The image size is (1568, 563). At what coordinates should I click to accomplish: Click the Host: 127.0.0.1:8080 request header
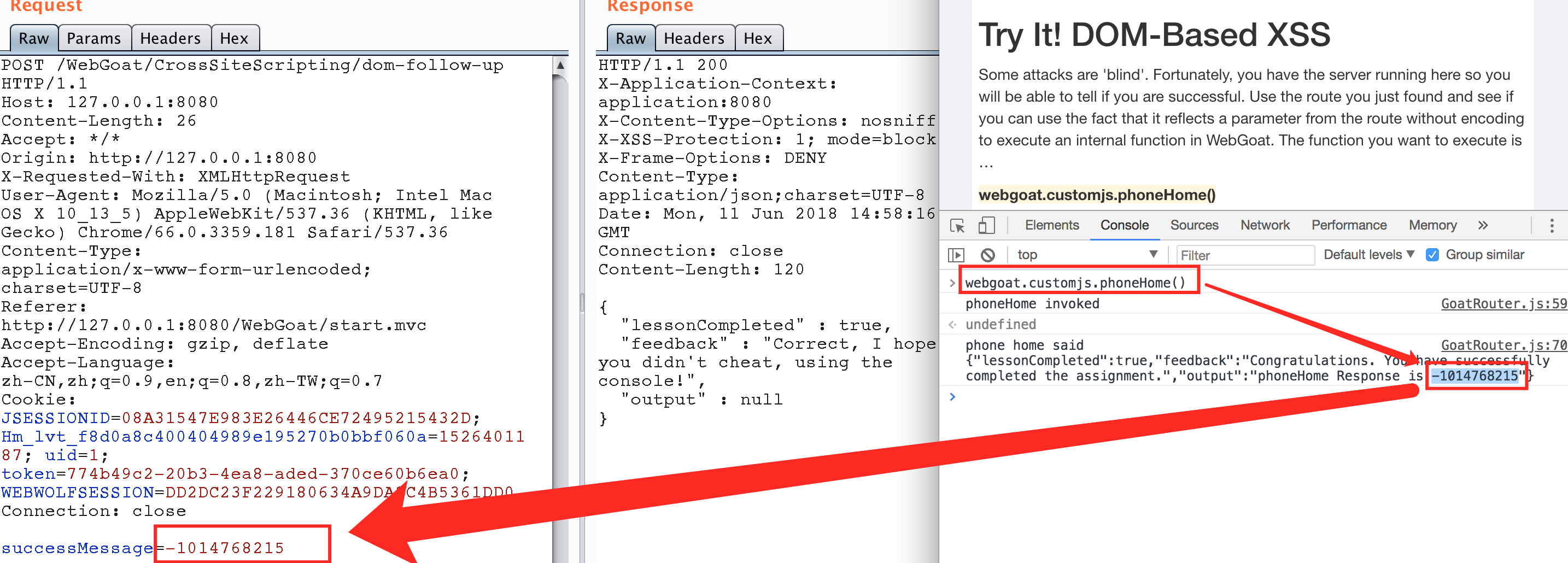click(x=109, y=102)
